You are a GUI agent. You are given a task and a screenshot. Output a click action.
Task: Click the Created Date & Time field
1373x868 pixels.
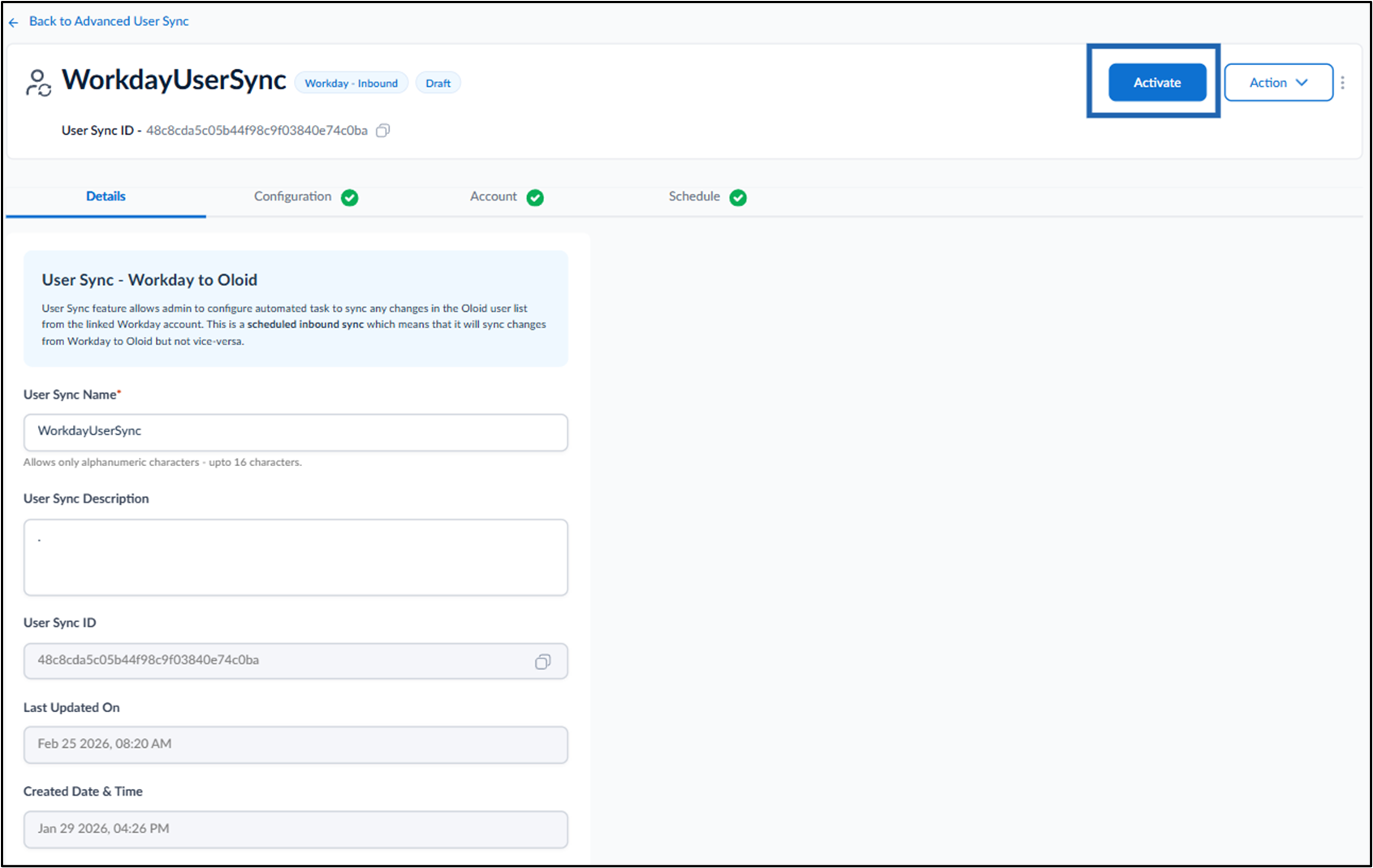pos(296,829)
